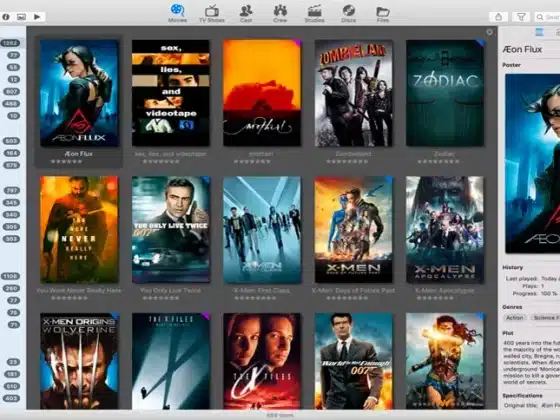Select the World Is Not Enough poster
The image size is (560, 420).
point(354,361)
